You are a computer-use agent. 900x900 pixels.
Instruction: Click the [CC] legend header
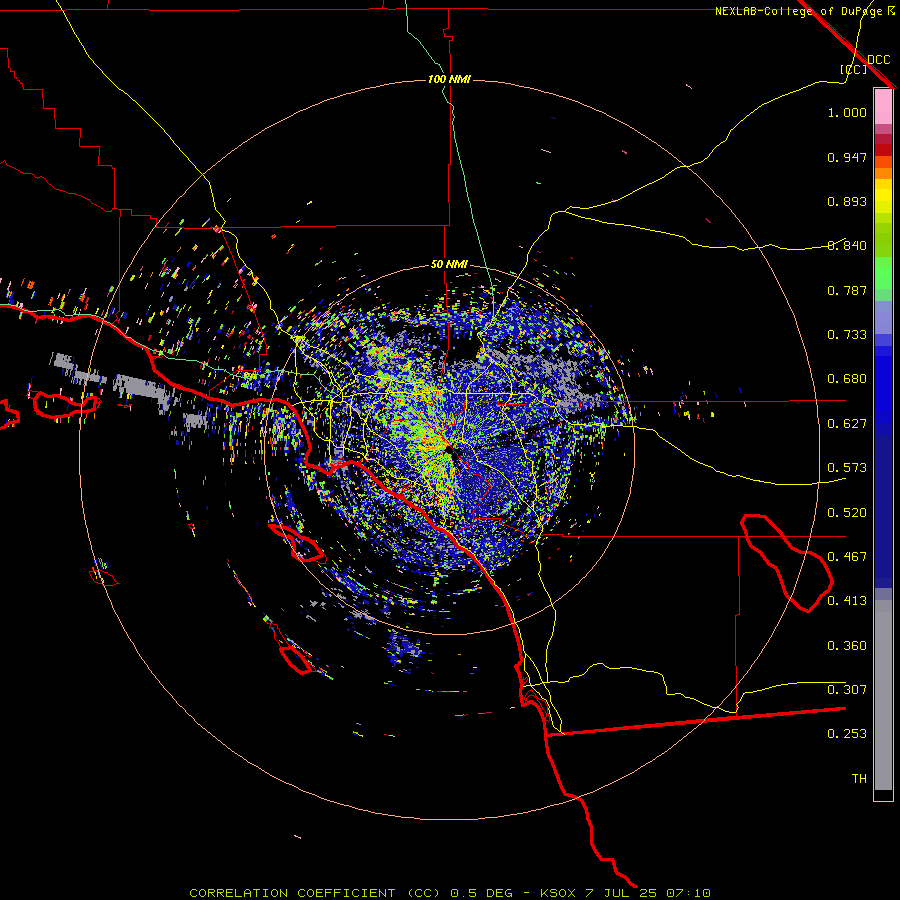pos(853,69)
